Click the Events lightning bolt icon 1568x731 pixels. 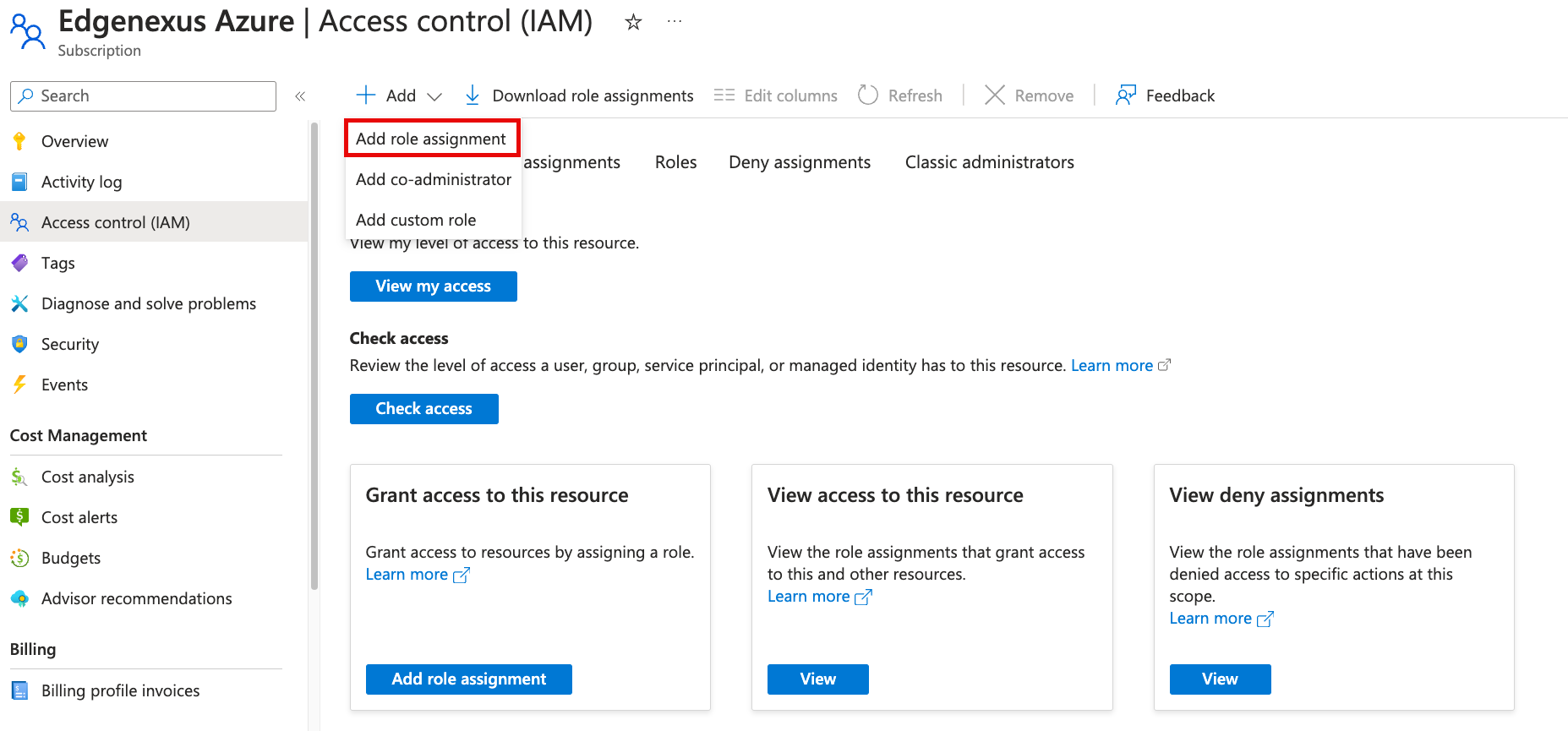tap(19, 385)
